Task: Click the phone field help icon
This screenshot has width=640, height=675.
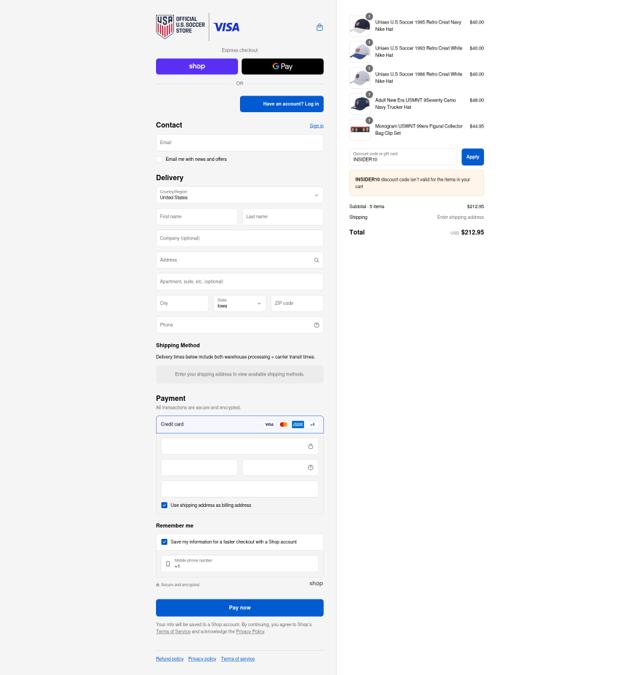Action: (x=316, y=325)
